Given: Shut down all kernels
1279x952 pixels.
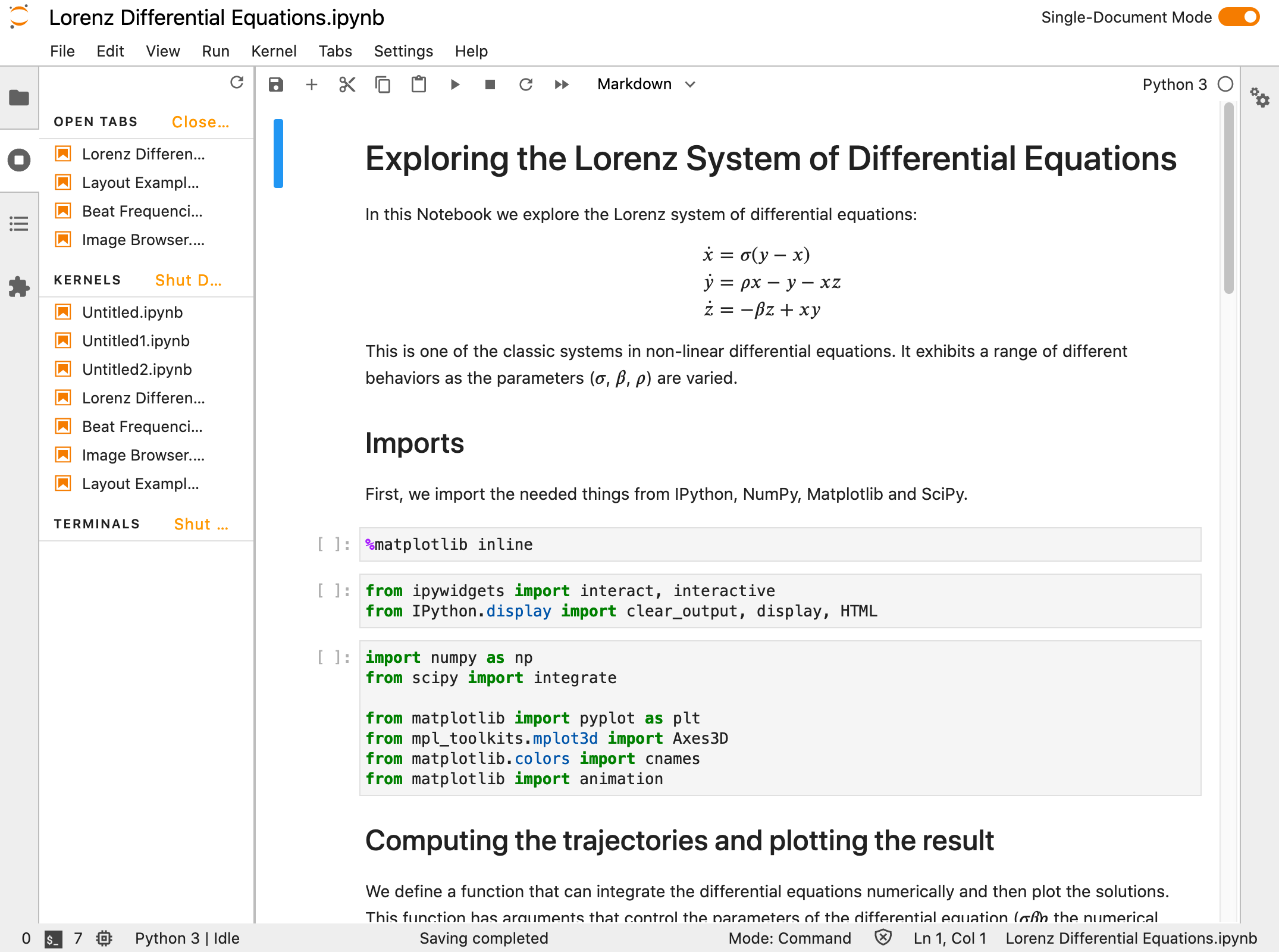Looking at the screenshot, I should pyautogui.click(x=187, y=280).
